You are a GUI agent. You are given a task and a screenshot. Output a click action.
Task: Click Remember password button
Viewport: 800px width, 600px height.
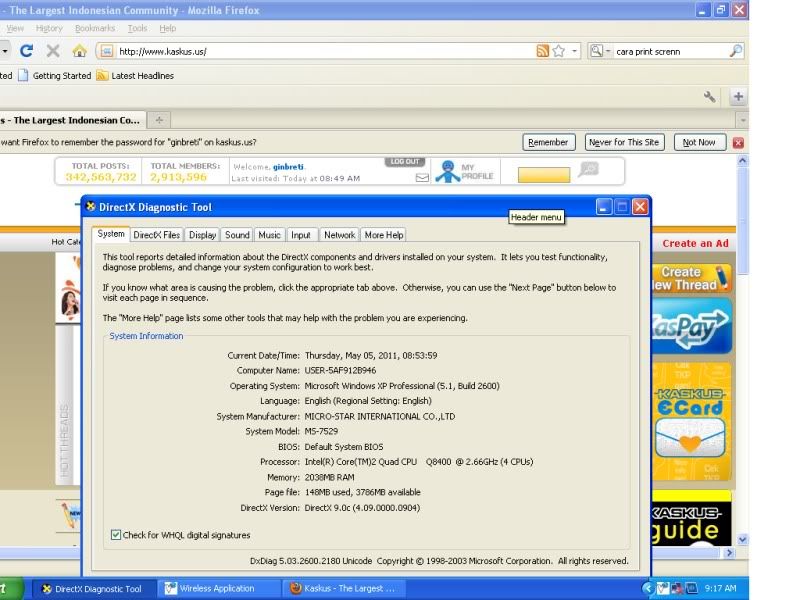[x=548, y=142]
